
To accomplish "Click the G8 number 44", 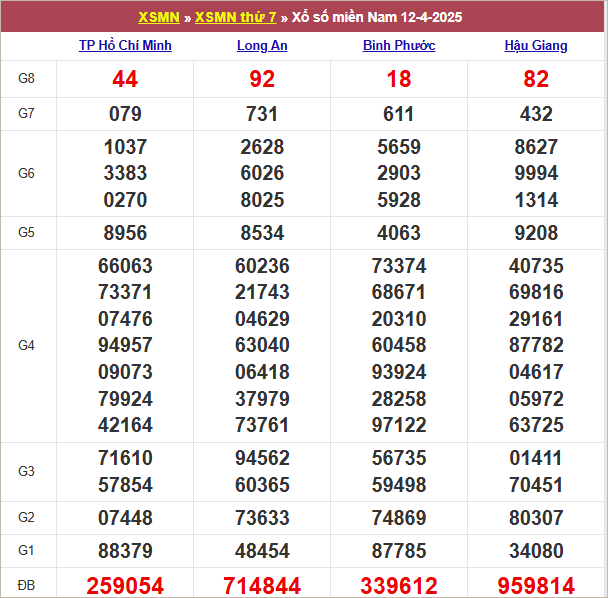I will 125,79.
